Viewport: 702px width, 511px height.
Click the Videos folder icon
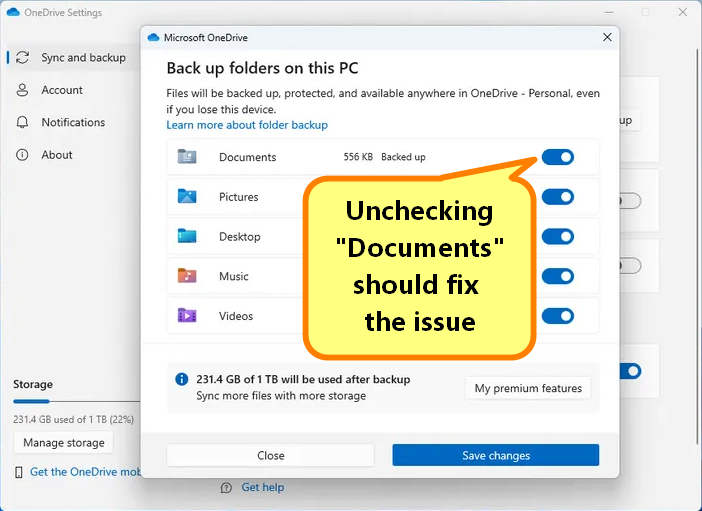point(187,315)
